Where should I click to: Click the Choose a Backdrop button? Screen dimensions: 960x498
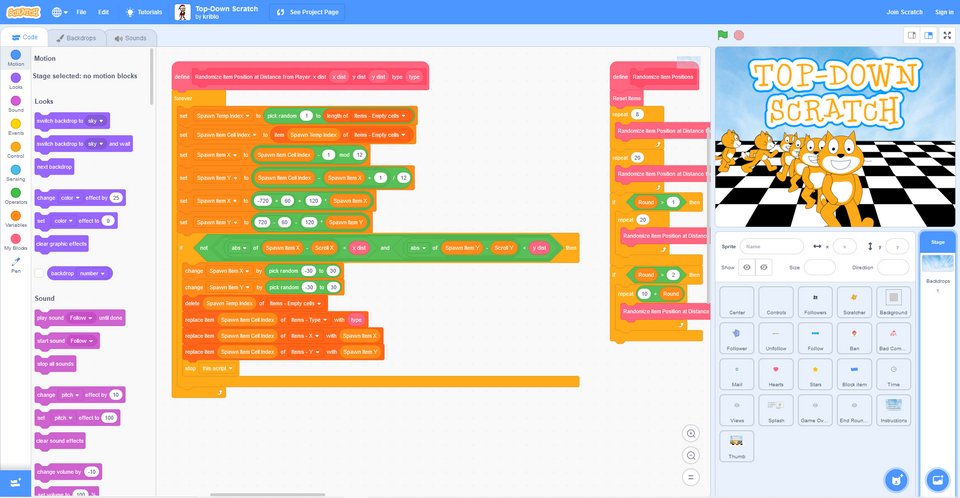(x=937, y=480)
